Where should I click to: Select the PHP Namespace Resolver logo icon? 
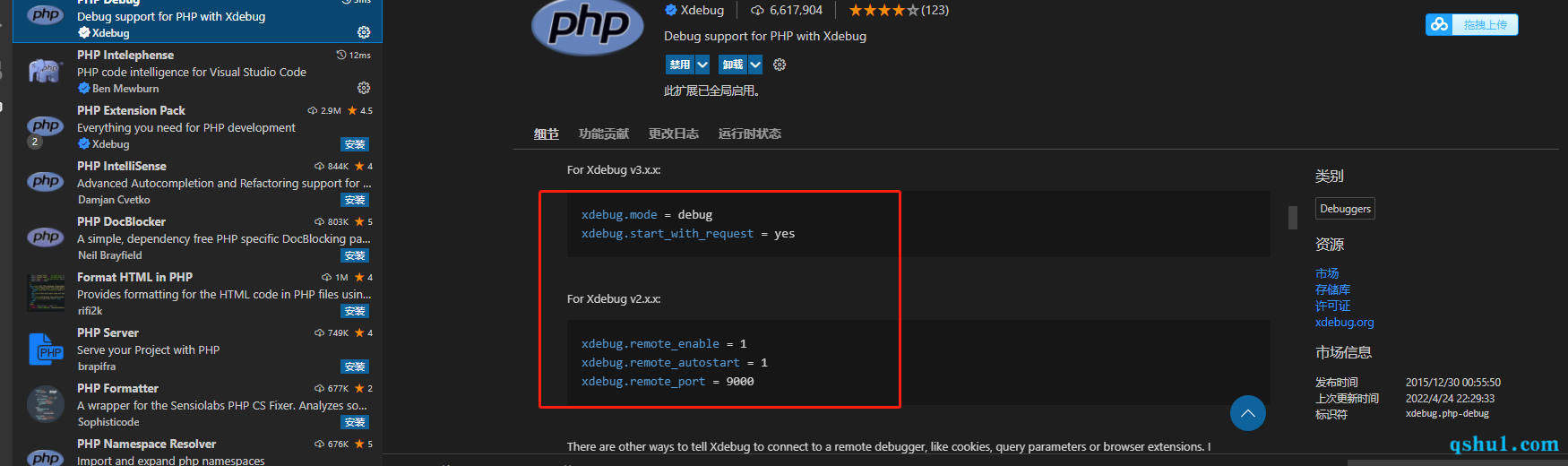[x=46, y=456]
